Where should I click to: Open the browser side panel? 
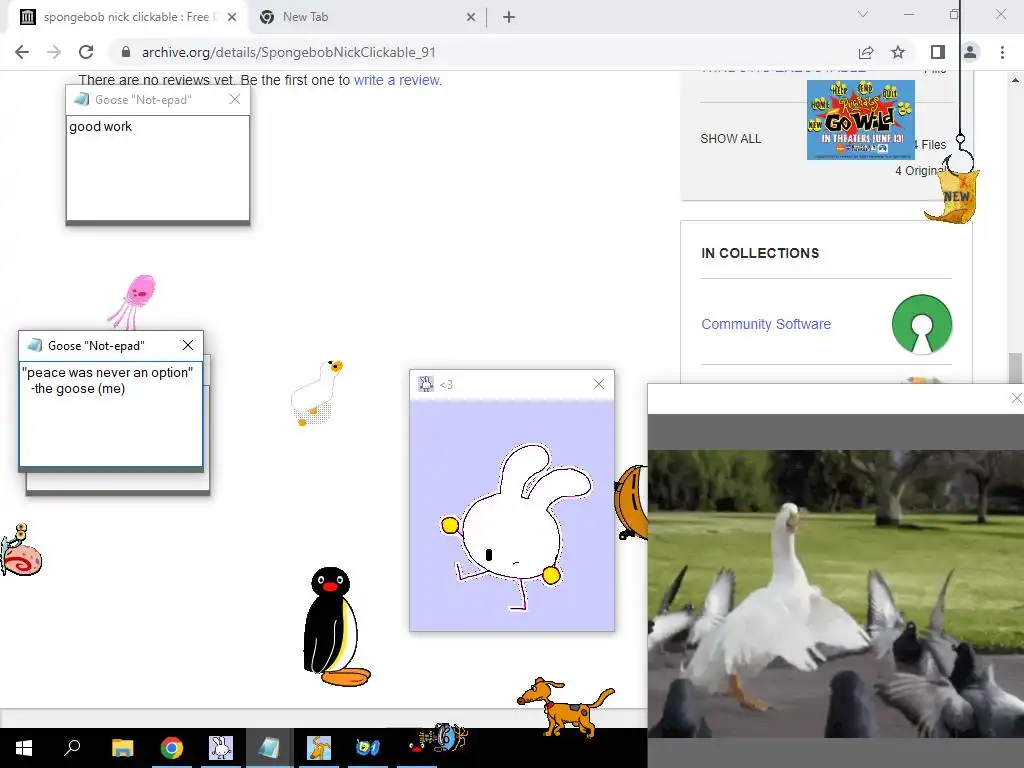point(938,52)
